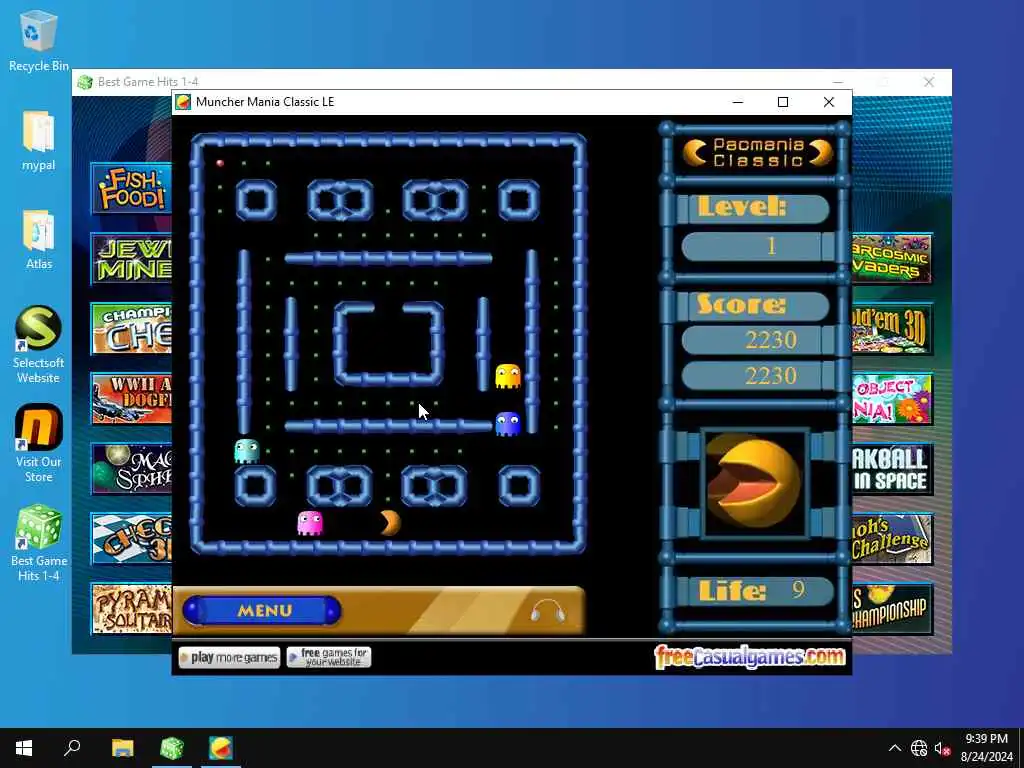Select the mypal folder on desktop

coord(39,140)
